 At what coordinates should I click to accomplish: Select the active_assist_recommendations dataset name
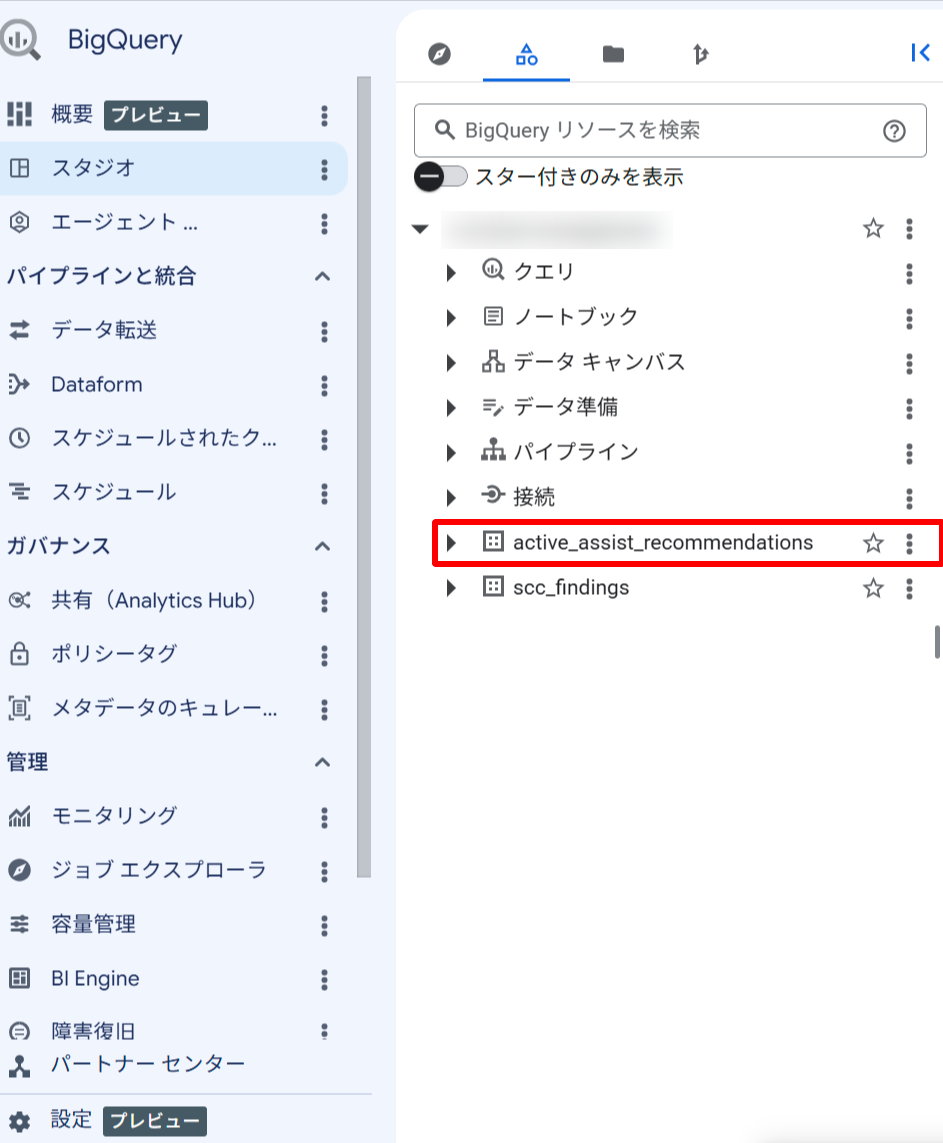coord(663,542)
